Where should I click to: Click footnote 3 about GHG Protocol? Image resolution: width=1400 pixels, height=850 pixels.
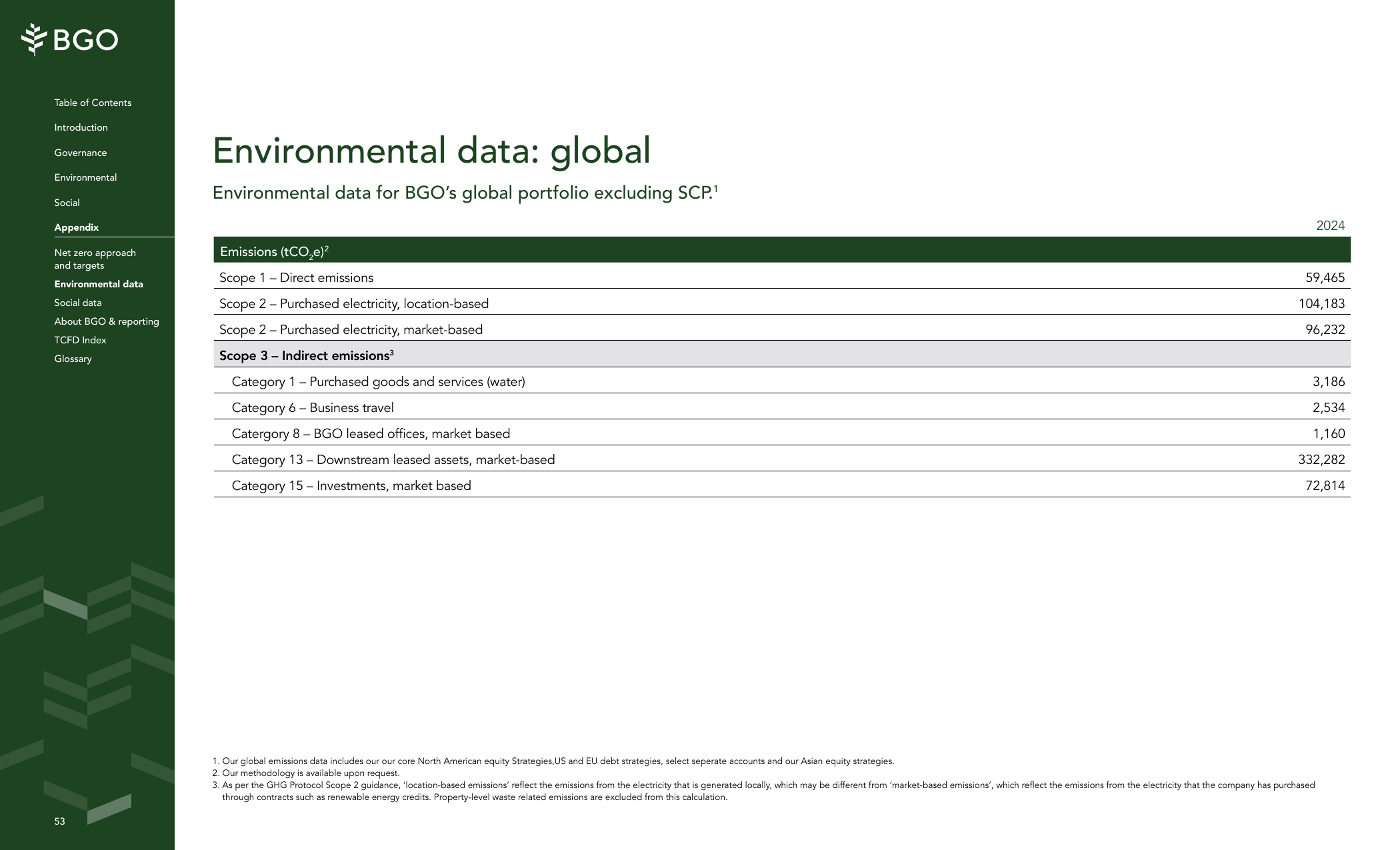764,791
